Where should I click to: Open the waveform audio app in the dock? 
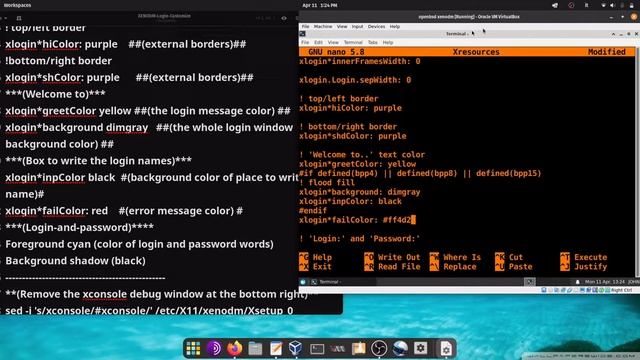pyautogui.click(x=338, y=349)
